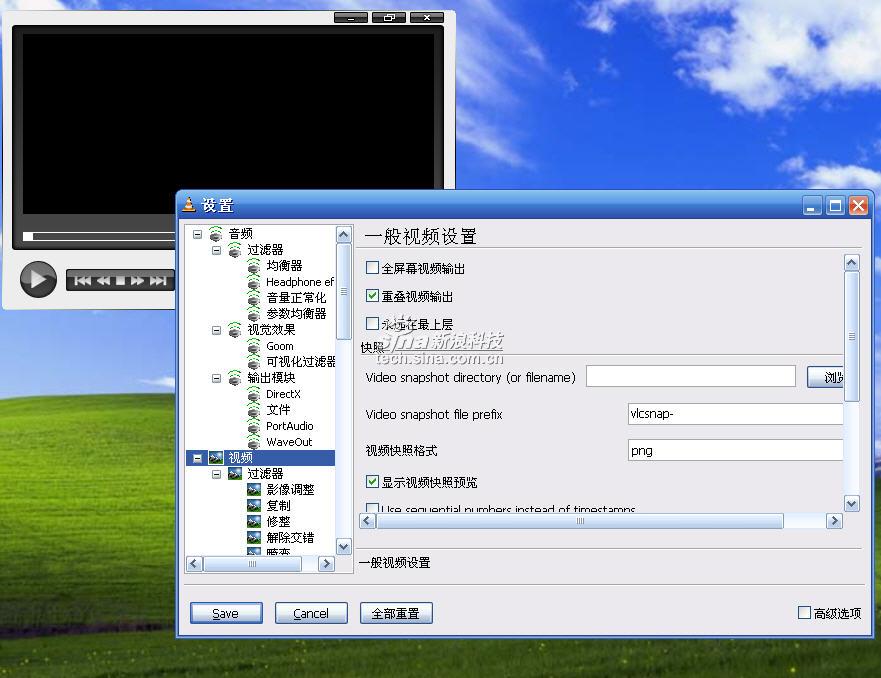
Task: Click the 视频快照格式 png field
Action: tap(735, 451)
